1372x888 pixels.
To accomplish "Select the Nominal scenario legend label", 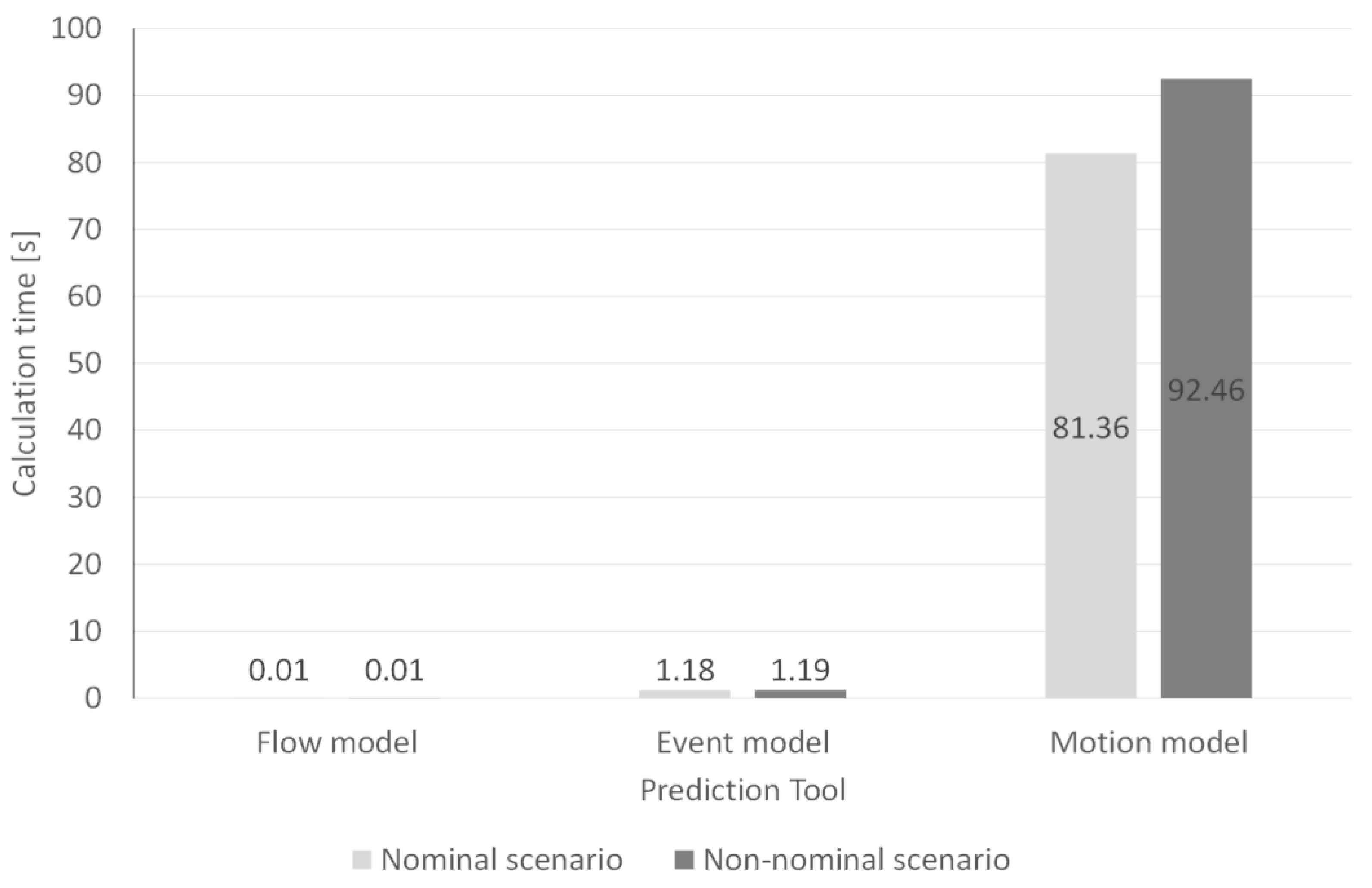I will pyautogui.click(x=502, y=860).
